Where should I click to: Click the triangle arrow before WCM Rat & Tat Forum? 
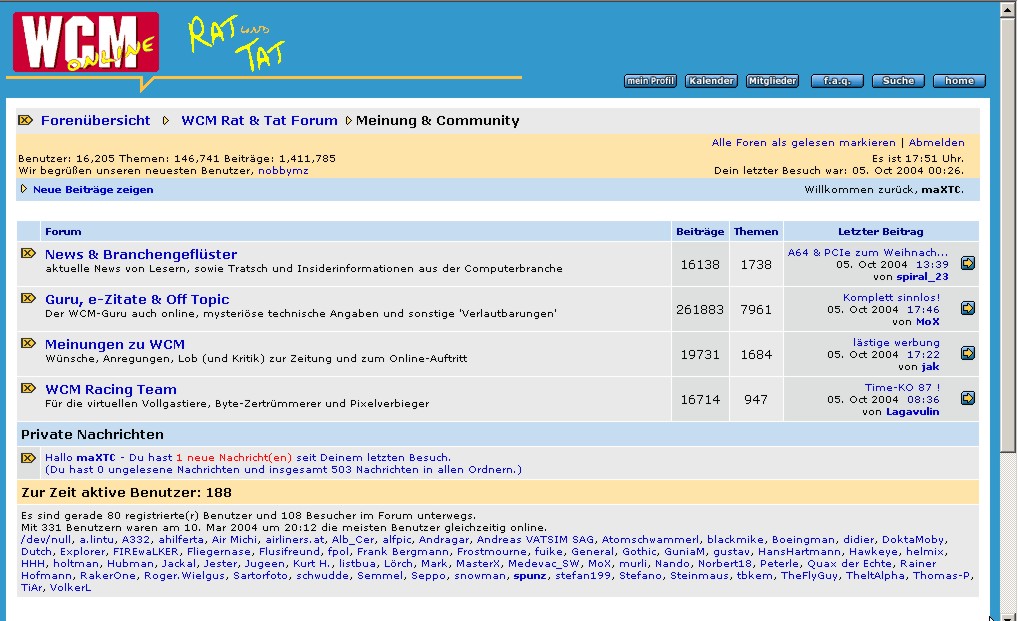166,121
